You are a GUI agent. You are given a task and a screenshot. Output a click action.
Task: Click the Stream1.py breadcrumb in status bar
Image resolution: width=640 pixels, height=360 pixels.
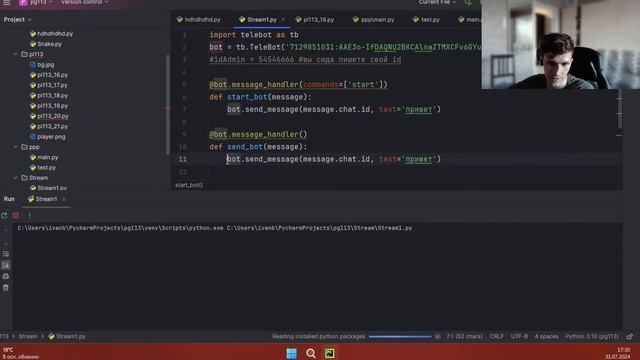pos(67,336)
